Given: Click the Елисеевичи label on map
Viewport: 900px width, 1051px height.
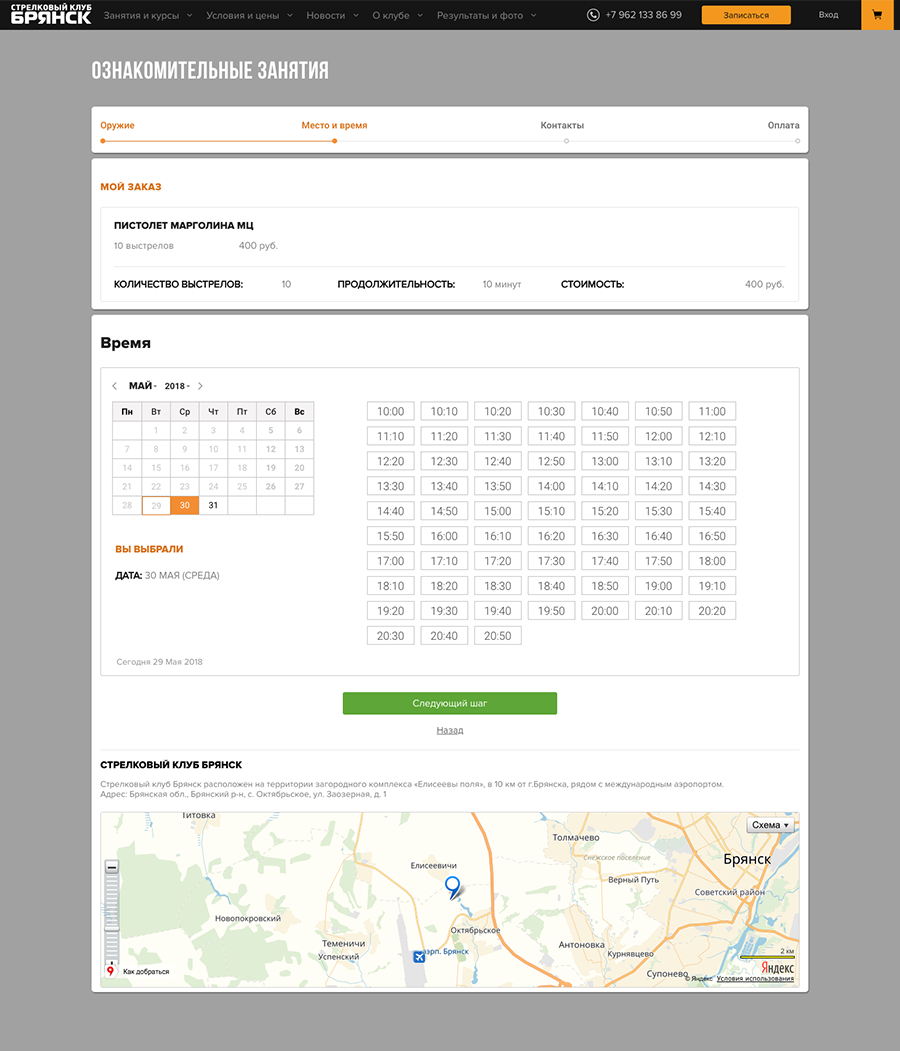Looking at the screenshot, I should [434, 865].
